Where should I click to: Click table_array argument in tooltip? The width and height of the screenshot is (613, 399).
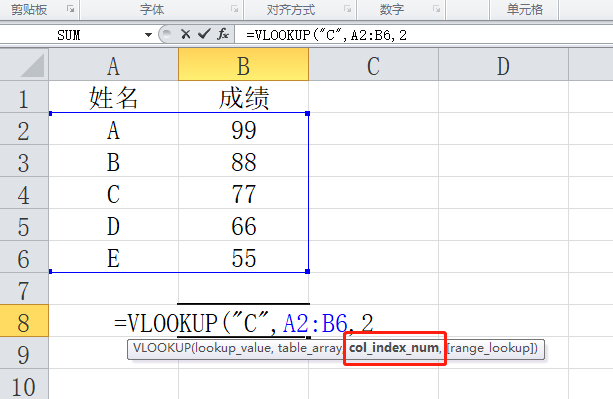pos(310,348)
